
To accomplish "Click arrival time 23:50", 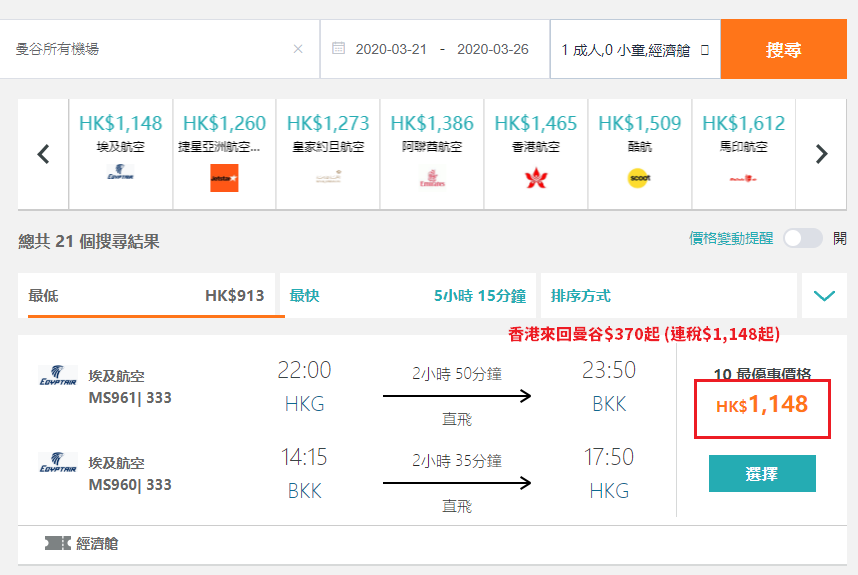I will pos(608,370).
